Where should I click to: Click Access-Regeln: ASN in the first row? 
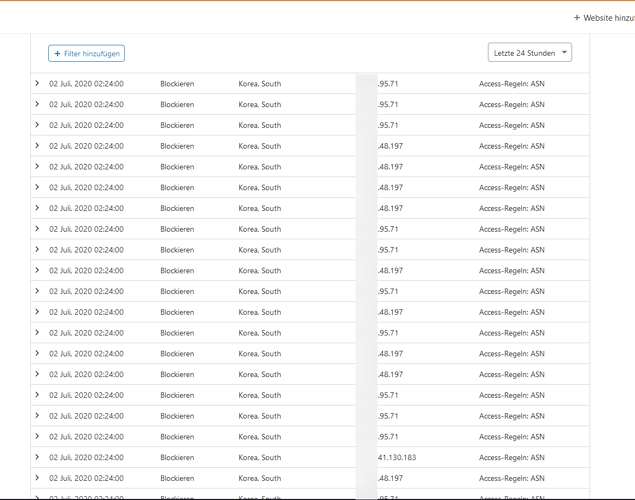(511, 84)
